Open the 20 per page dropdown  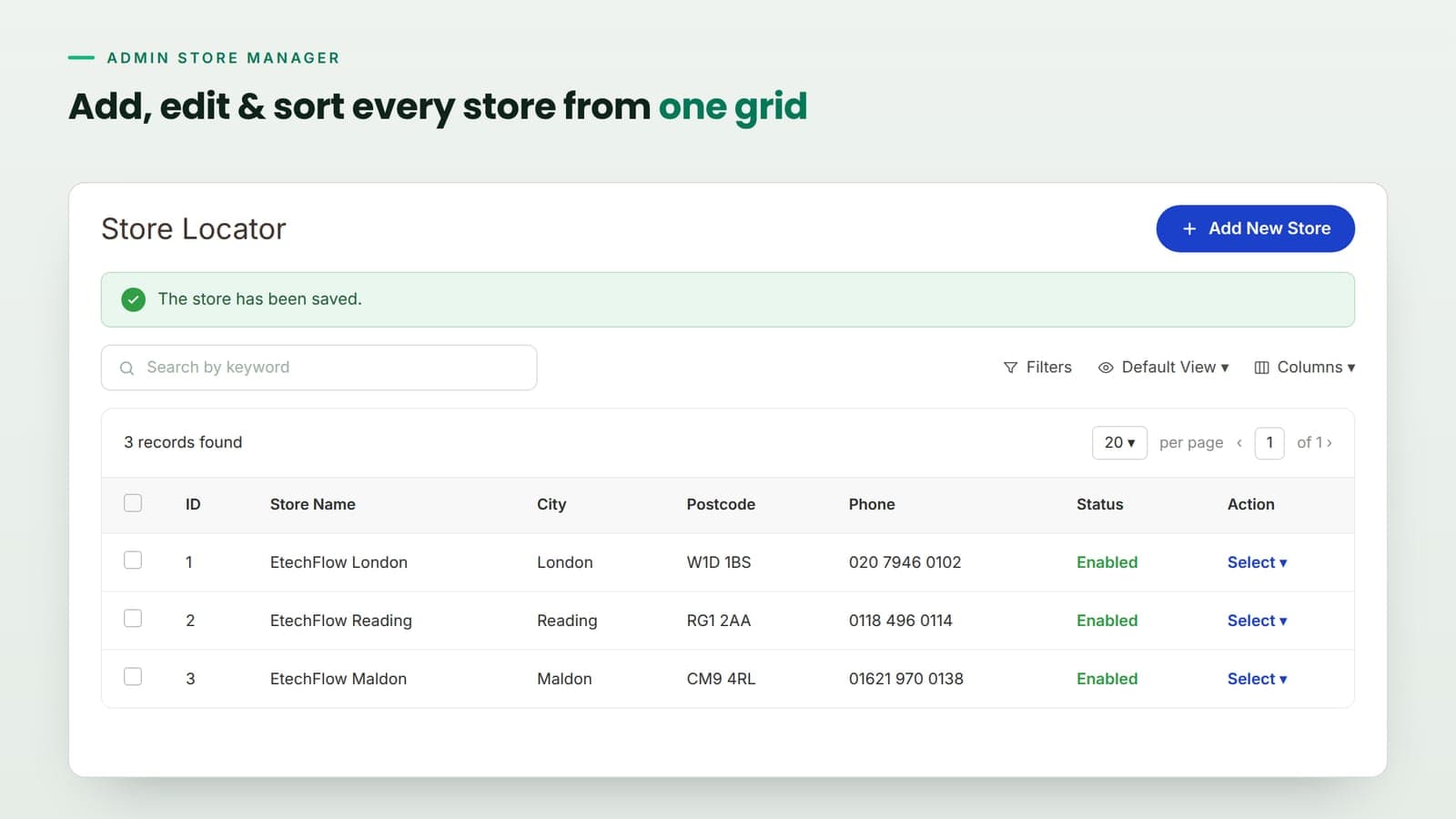(x=1119, y=442)
